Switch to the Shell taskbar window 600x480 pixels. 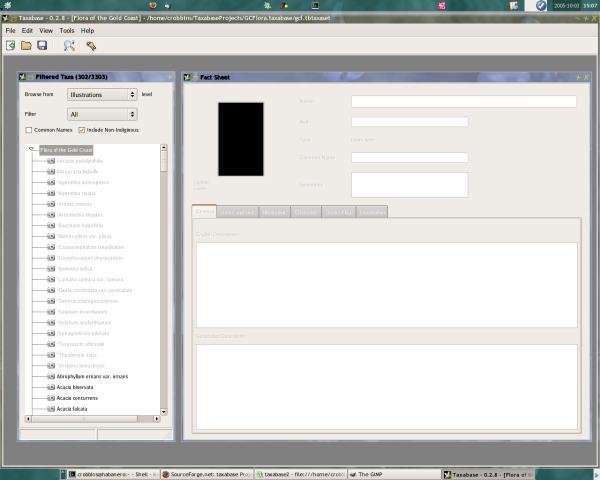[x=113, y=474]
